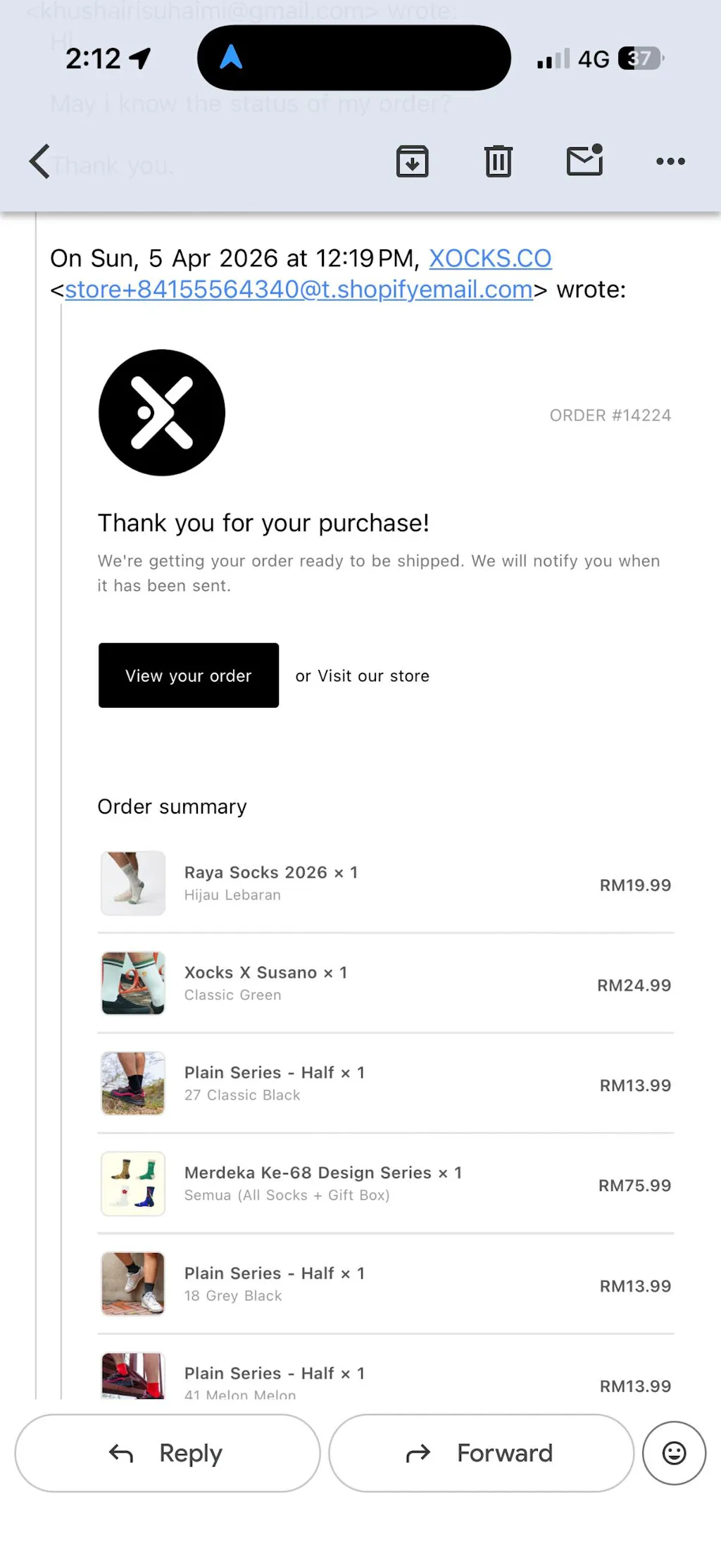Open the Xocks X Susano product thumbnail

[x=133, y=983]
